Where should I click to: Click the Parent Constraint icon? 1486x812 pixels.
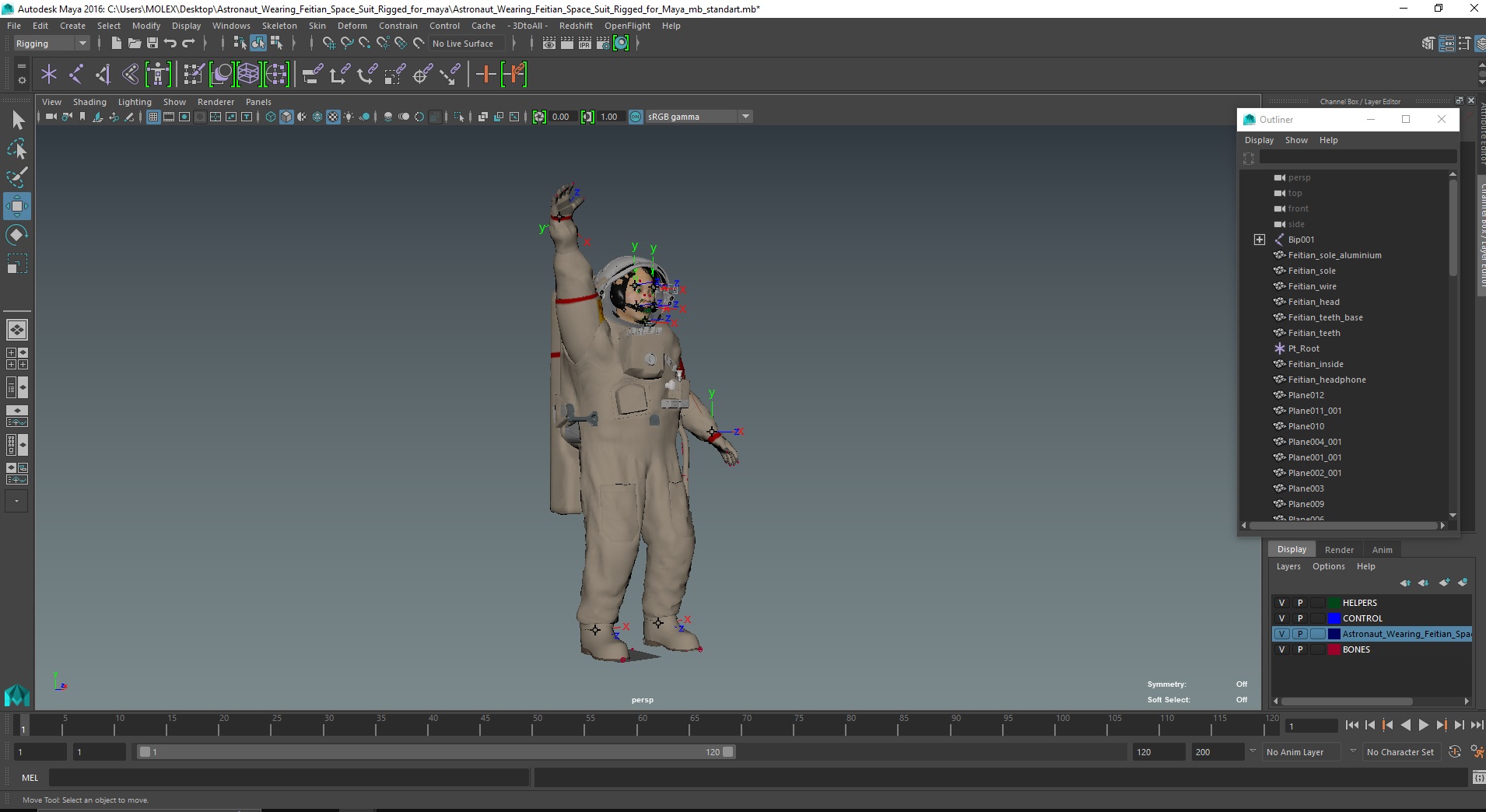click(x=312, y=74)
